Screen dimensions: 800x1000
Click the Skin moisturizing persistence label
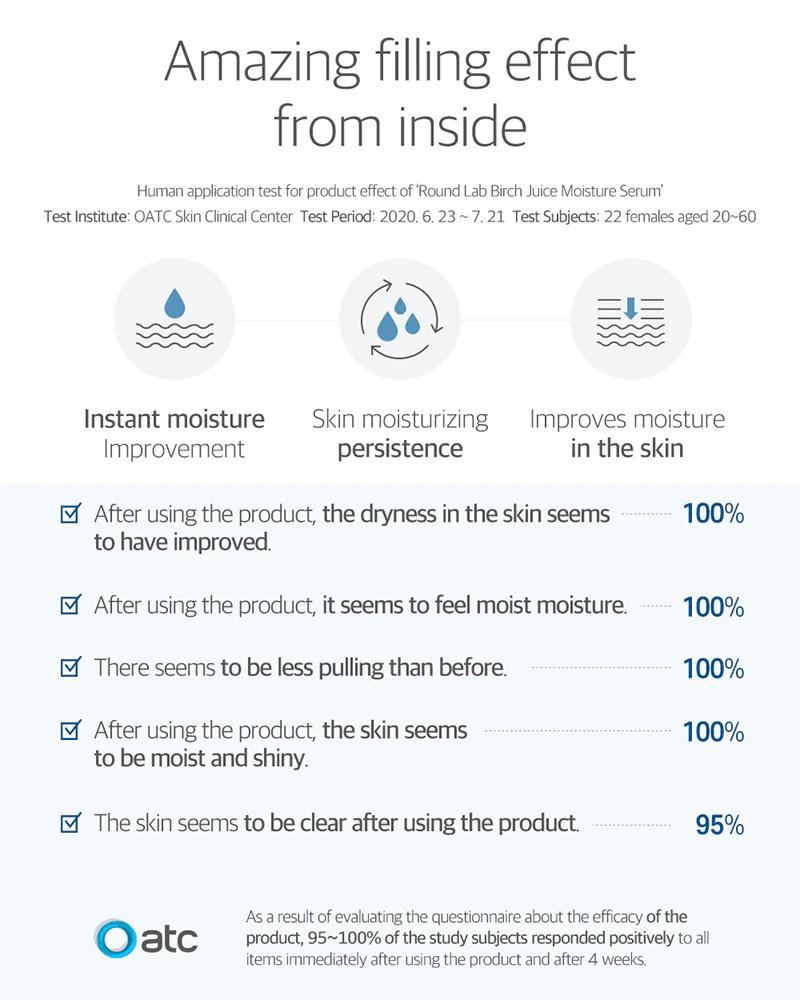(x=400, y=433)
